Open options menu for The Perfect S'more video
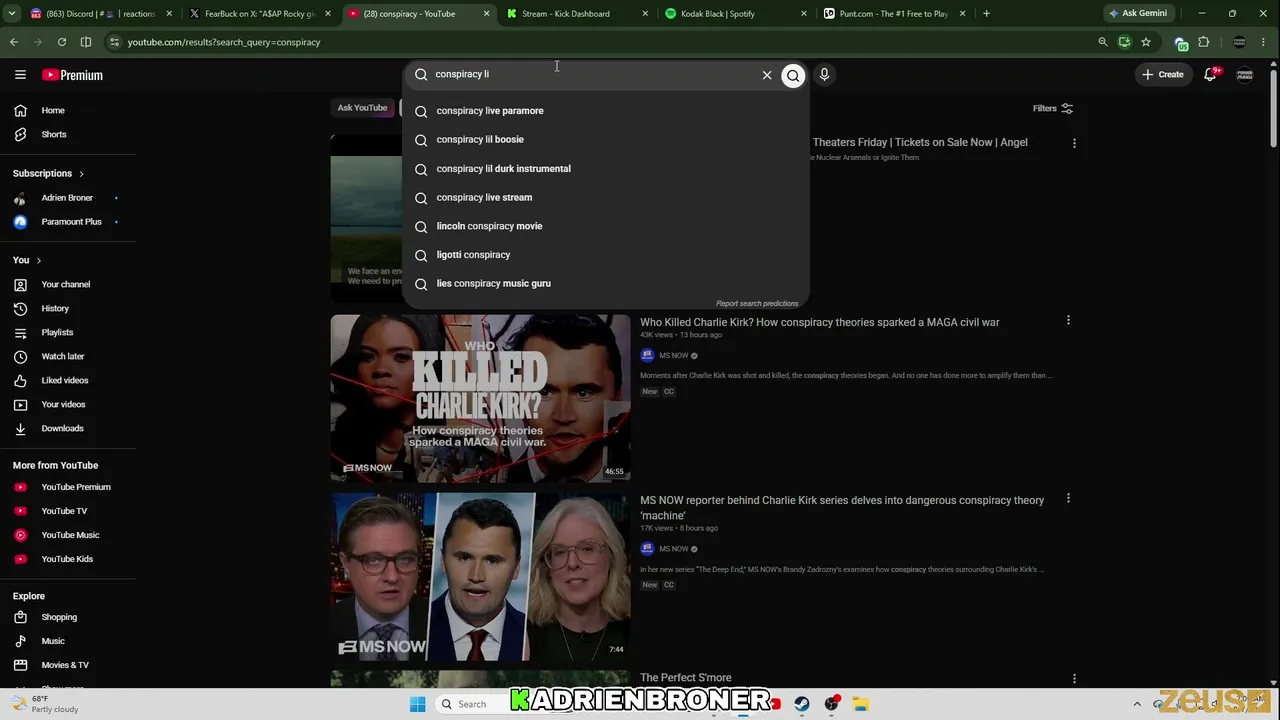This screenshot has height=720, width=1280. tap(1074, 679)
